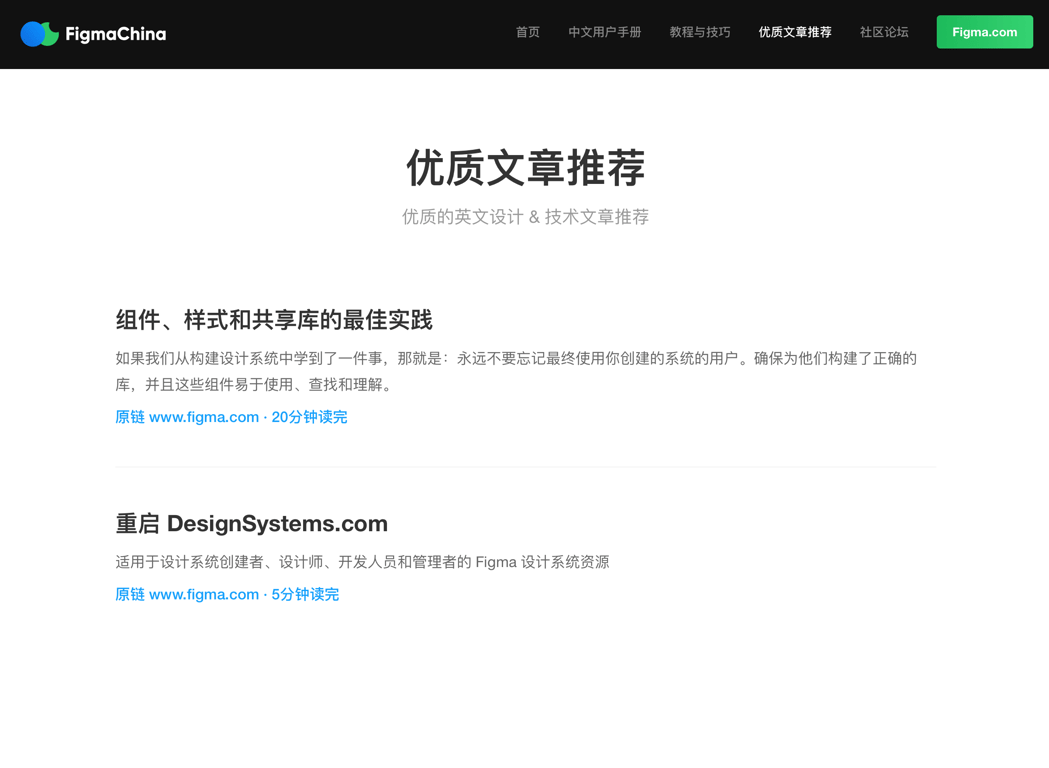Click subtitle 优质的英文设计 & 技术文章推荐

525,217
